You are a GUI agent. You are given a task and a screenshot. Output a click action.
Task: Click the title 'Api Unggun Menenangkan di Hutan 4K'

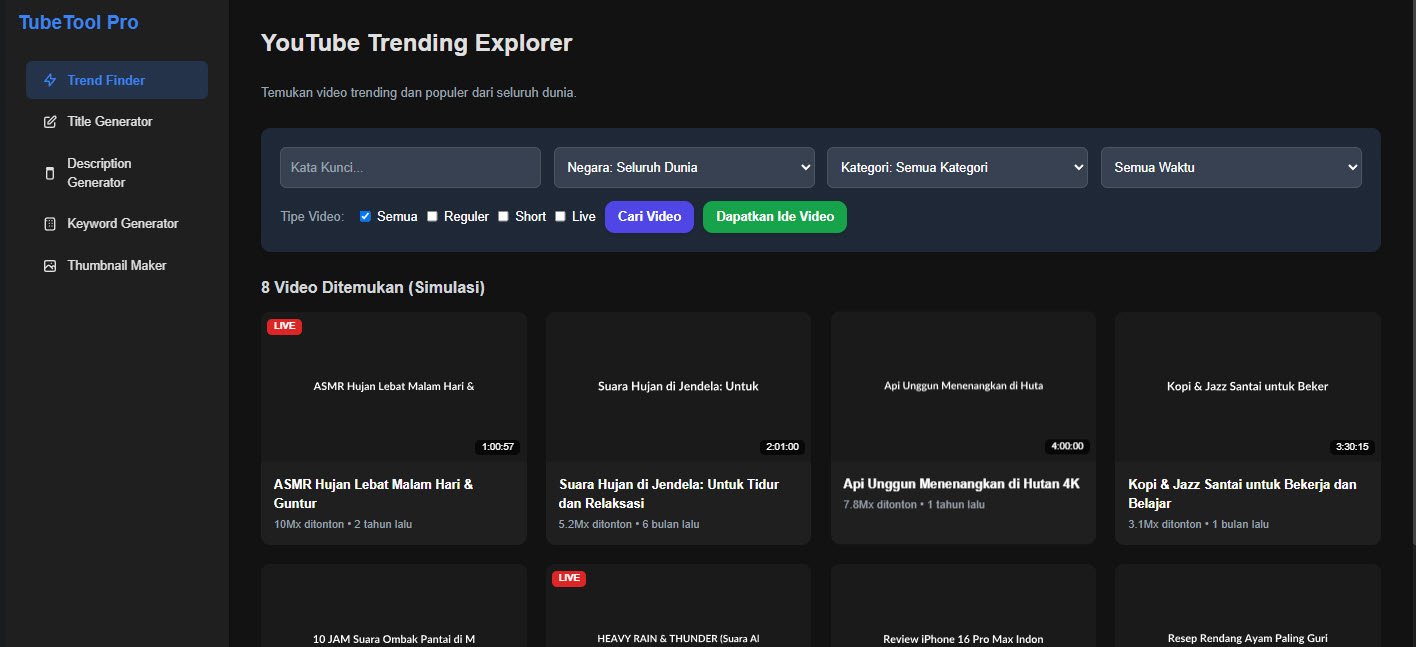pyautogui.click(x=962, y=484)
